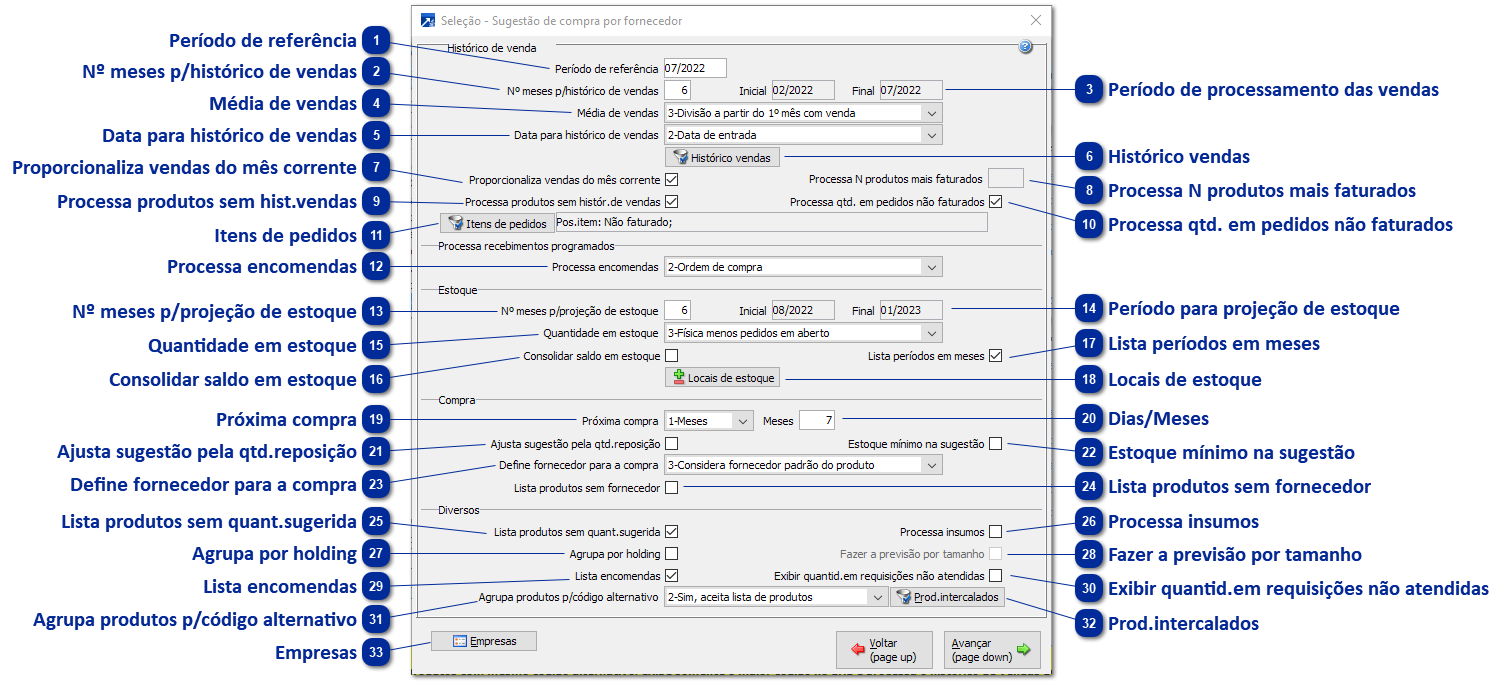Open the Empresas selection button
Viewport: 1505px width, 691px height.
pos(484,641)
